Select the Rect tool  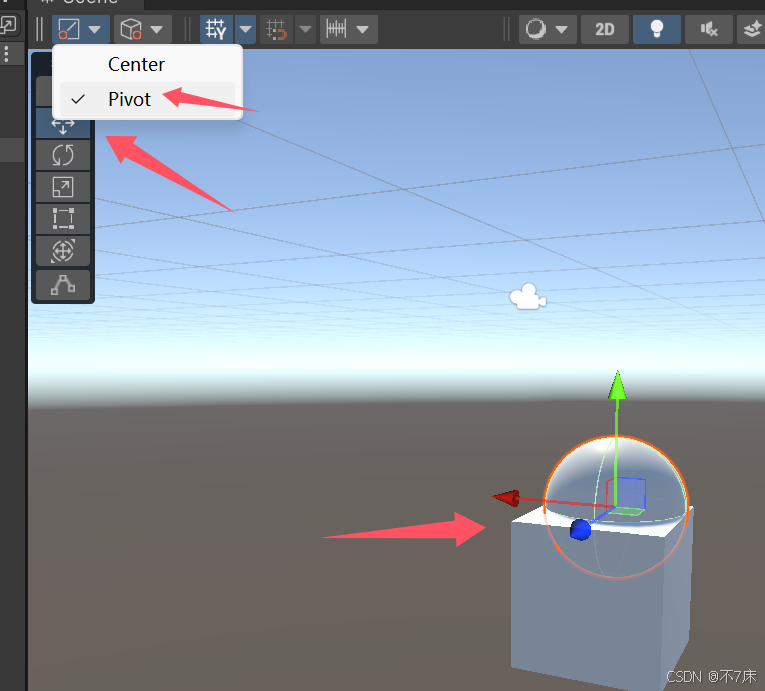[63, 219]
